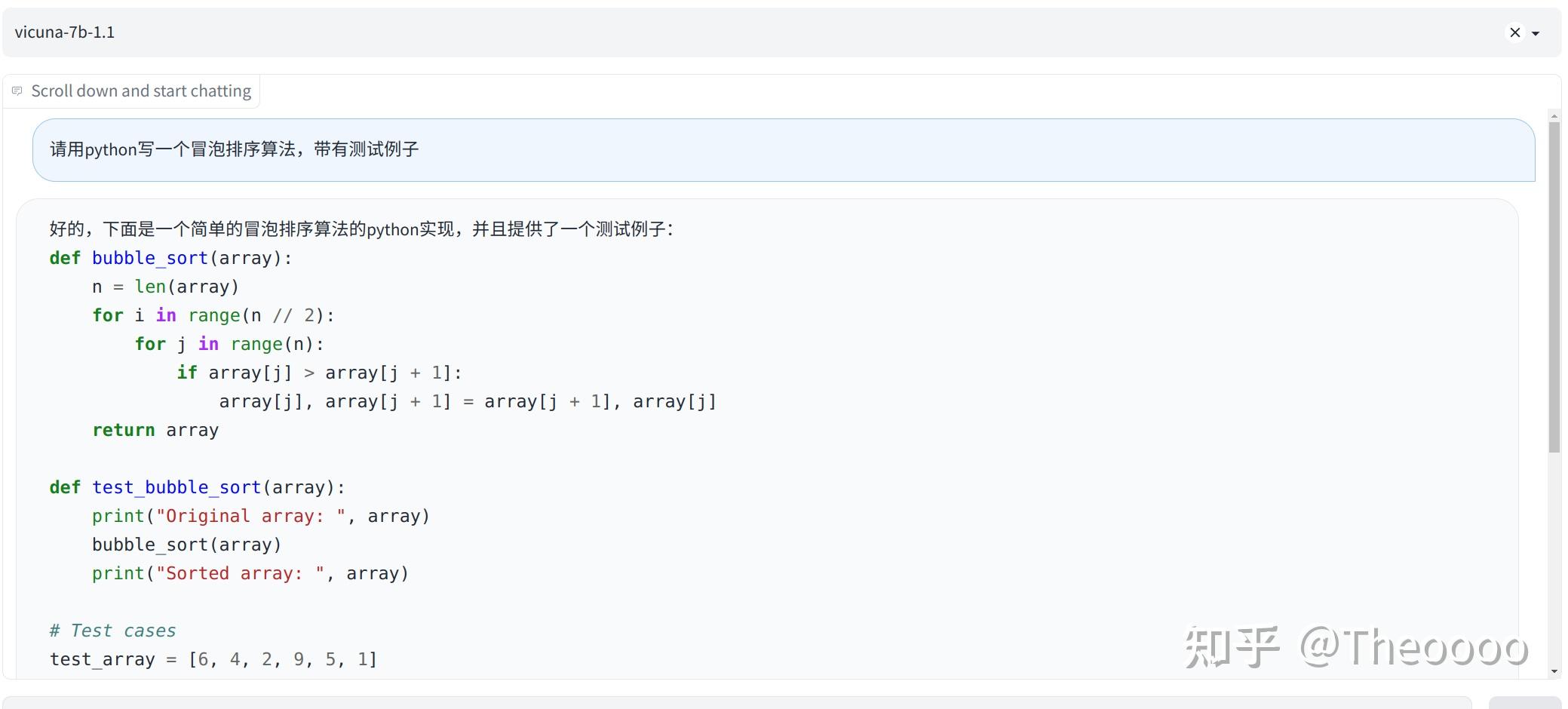Click the '# Test cases' comment line

pyautogui.click(x=112, y=631)
